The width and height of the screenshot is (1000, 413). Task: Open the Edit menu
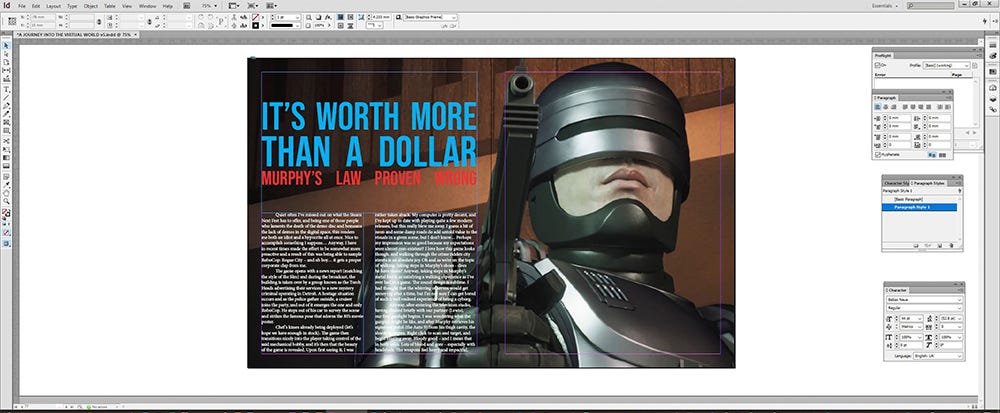click(x=36, y=6)
